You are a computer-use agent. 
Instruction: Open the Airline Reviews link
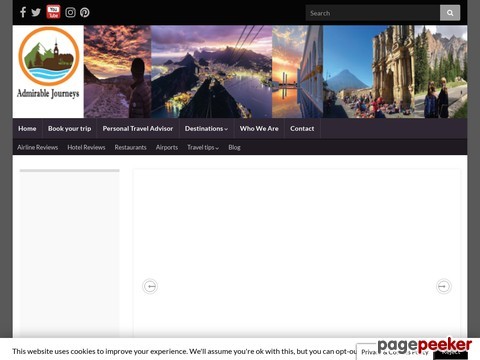pos(38,147)
